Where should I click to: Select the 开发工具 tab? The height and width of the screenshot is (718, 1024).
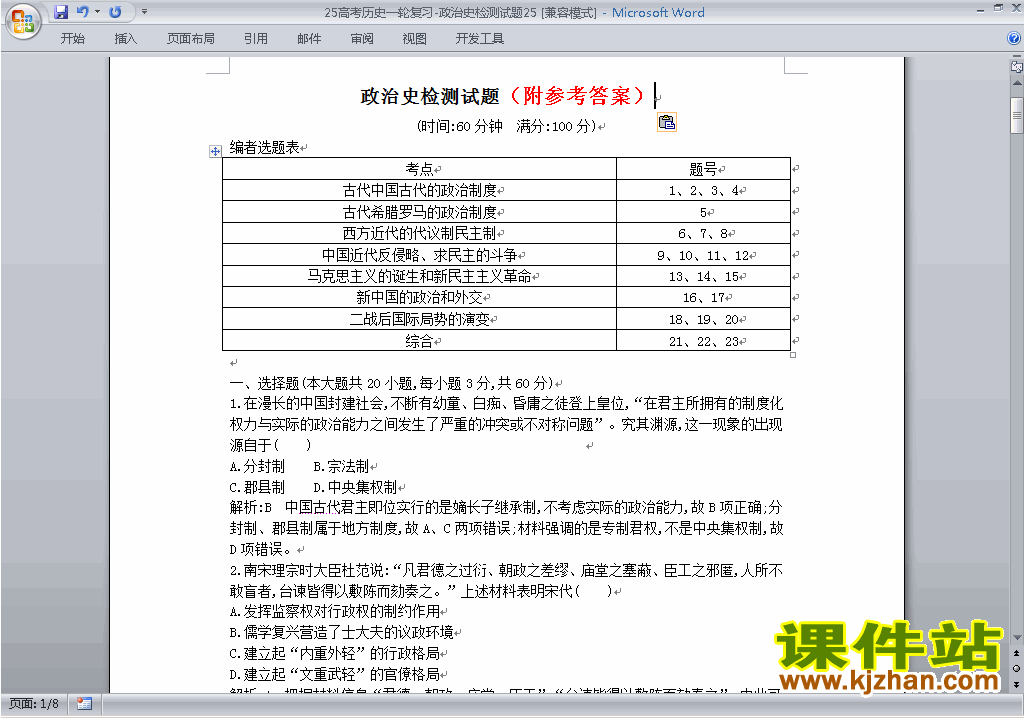coord(480,39)
